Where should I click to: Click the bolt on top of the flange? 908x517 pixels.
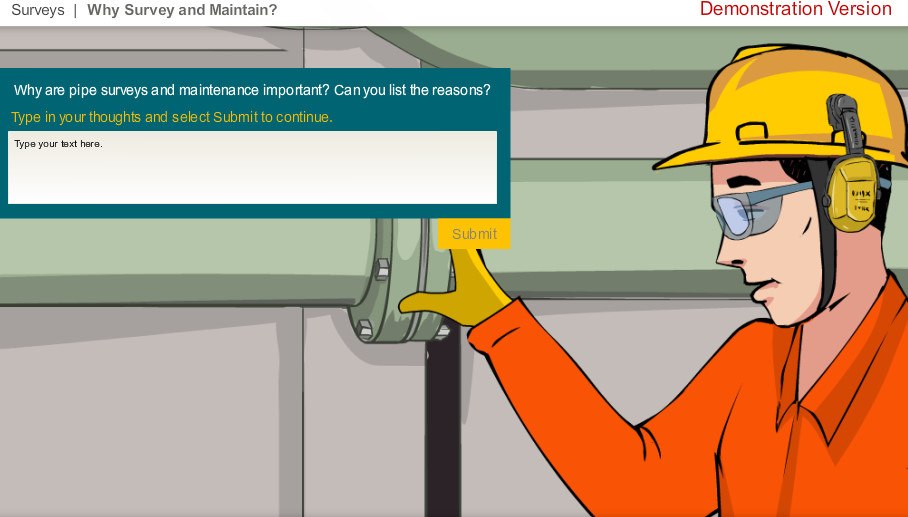click(381, 268)
